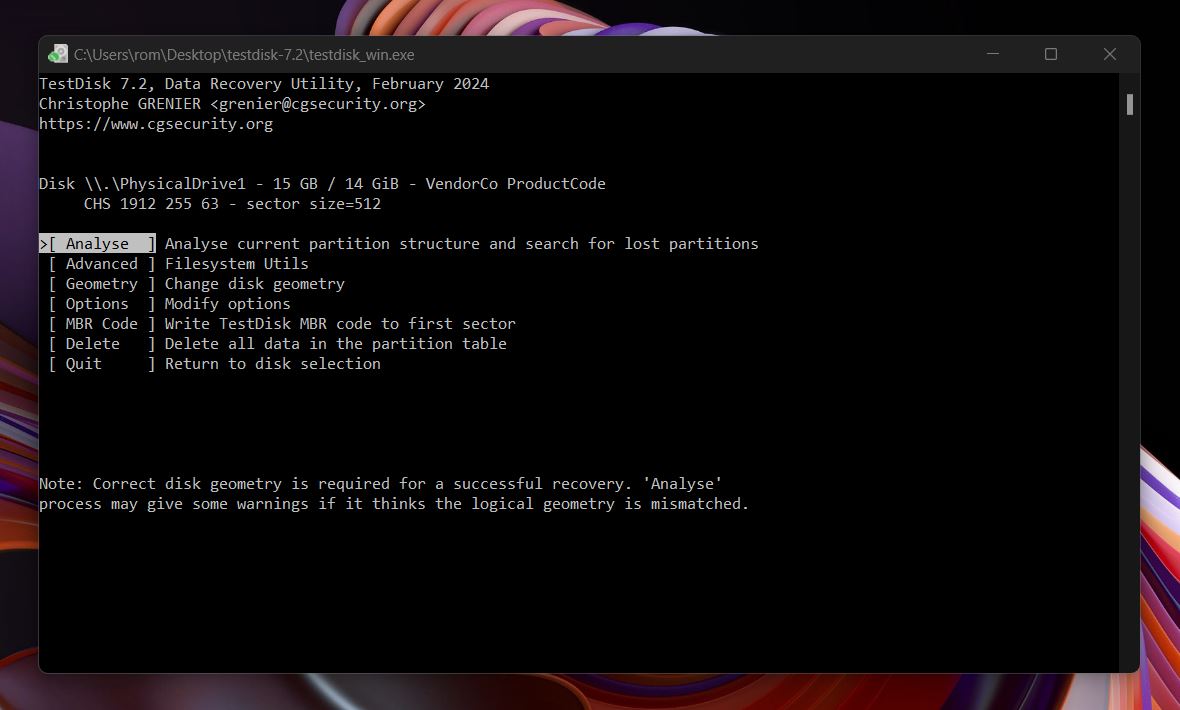Select the Delete menu option
This screenshot has height=710, width=1180.
102,344
